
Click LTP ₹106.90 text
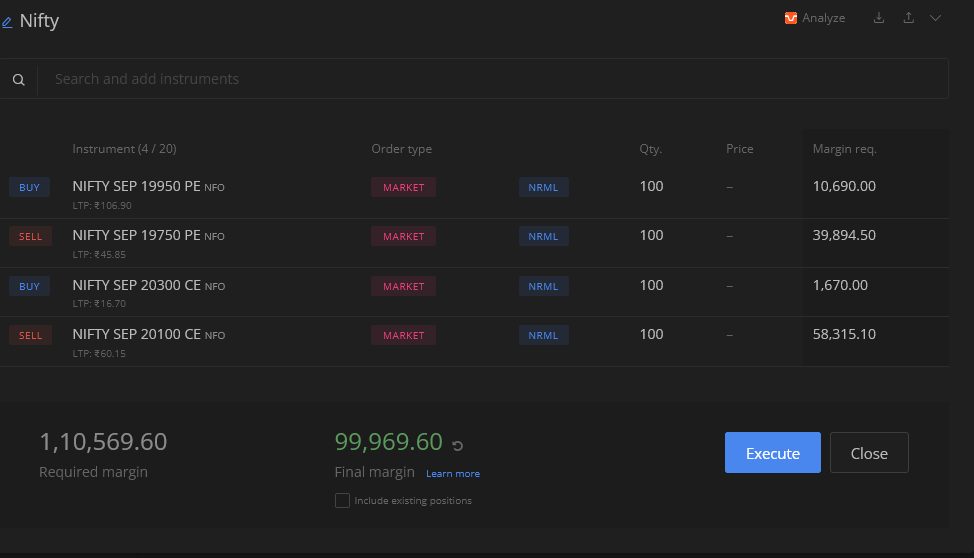pos(102,206)
